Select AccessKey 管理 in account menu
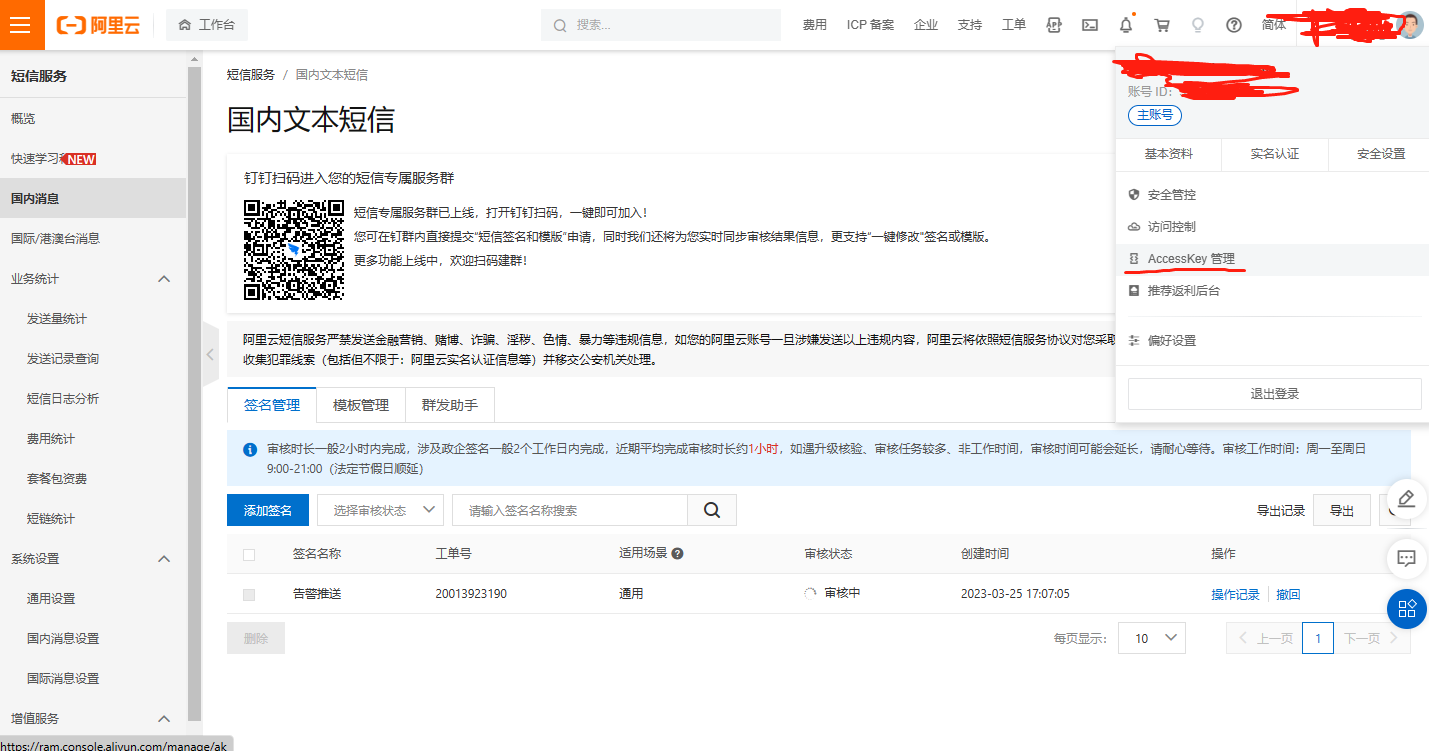This screenshot has height=751, width=1429. (1190, 259)
